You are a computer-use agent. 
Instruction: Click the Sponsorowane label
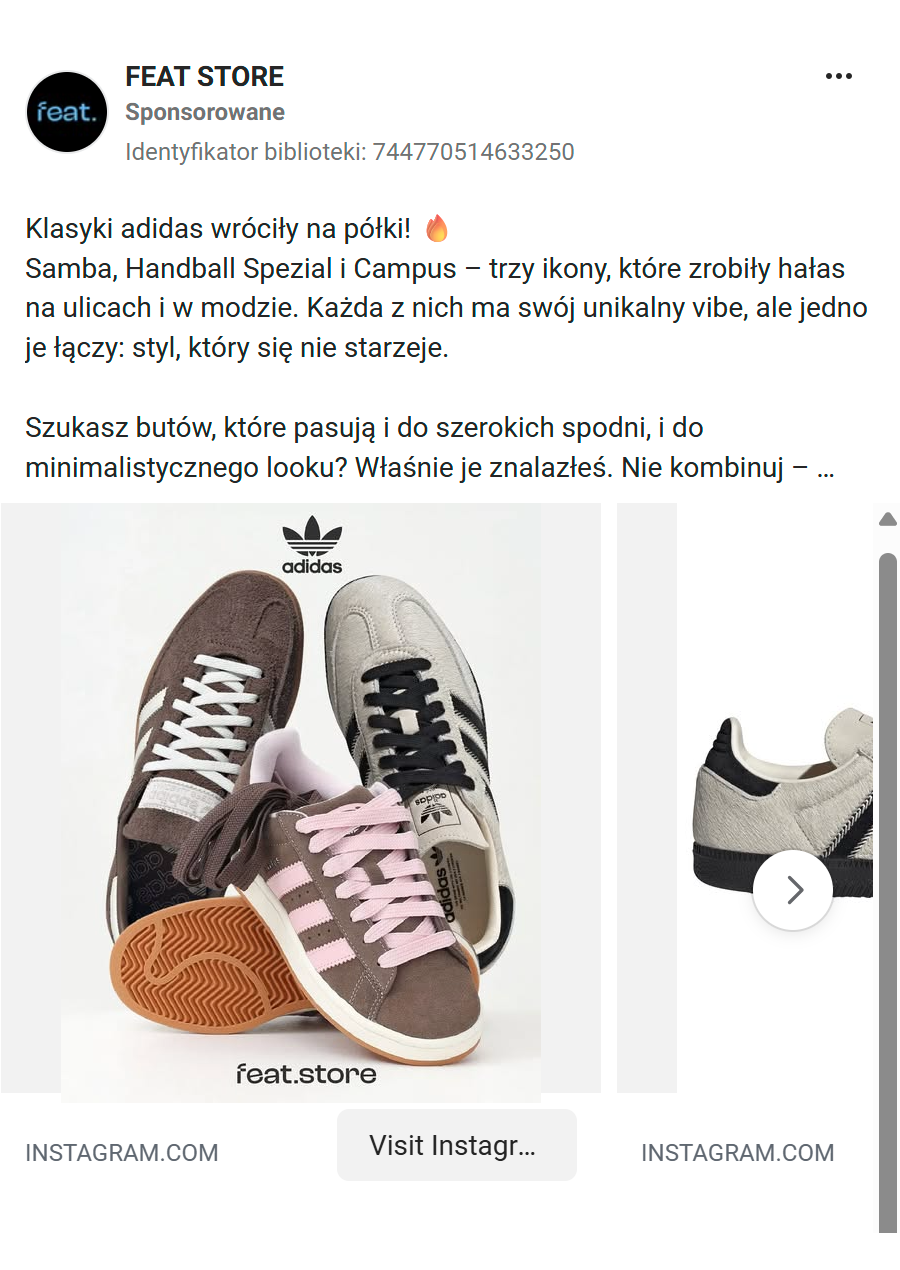205,112
